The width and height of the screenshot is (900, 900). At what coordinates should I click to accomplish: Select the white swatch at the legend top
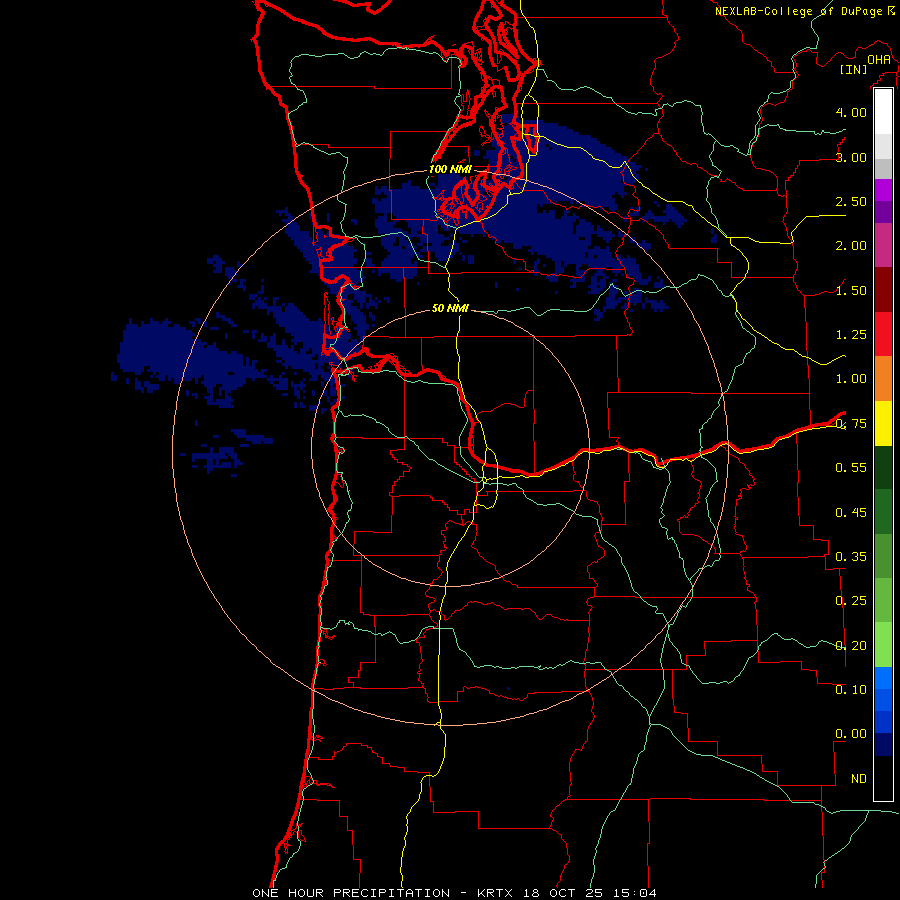pyautogui.click(x=883, y=112)
